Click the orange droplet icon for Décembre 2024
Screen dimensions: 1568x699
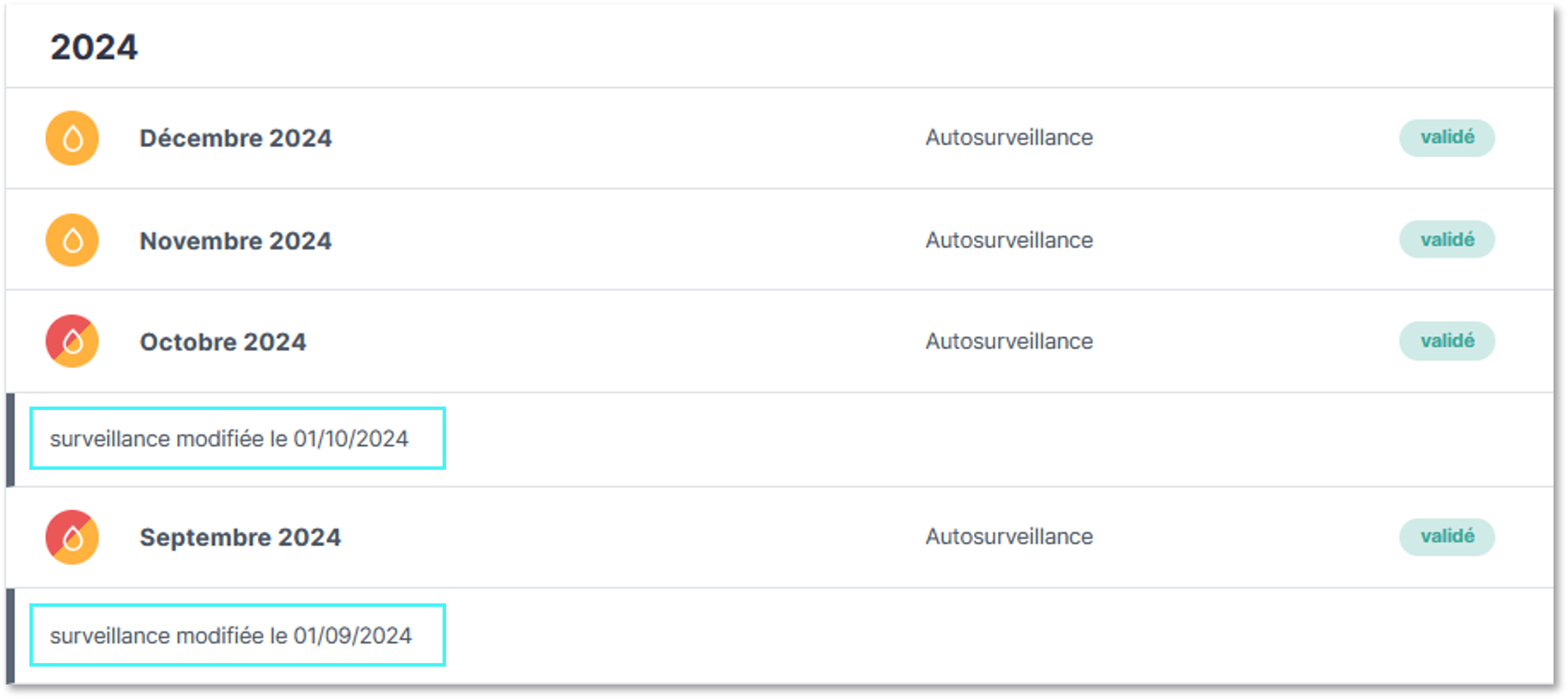tap(72, 138)
